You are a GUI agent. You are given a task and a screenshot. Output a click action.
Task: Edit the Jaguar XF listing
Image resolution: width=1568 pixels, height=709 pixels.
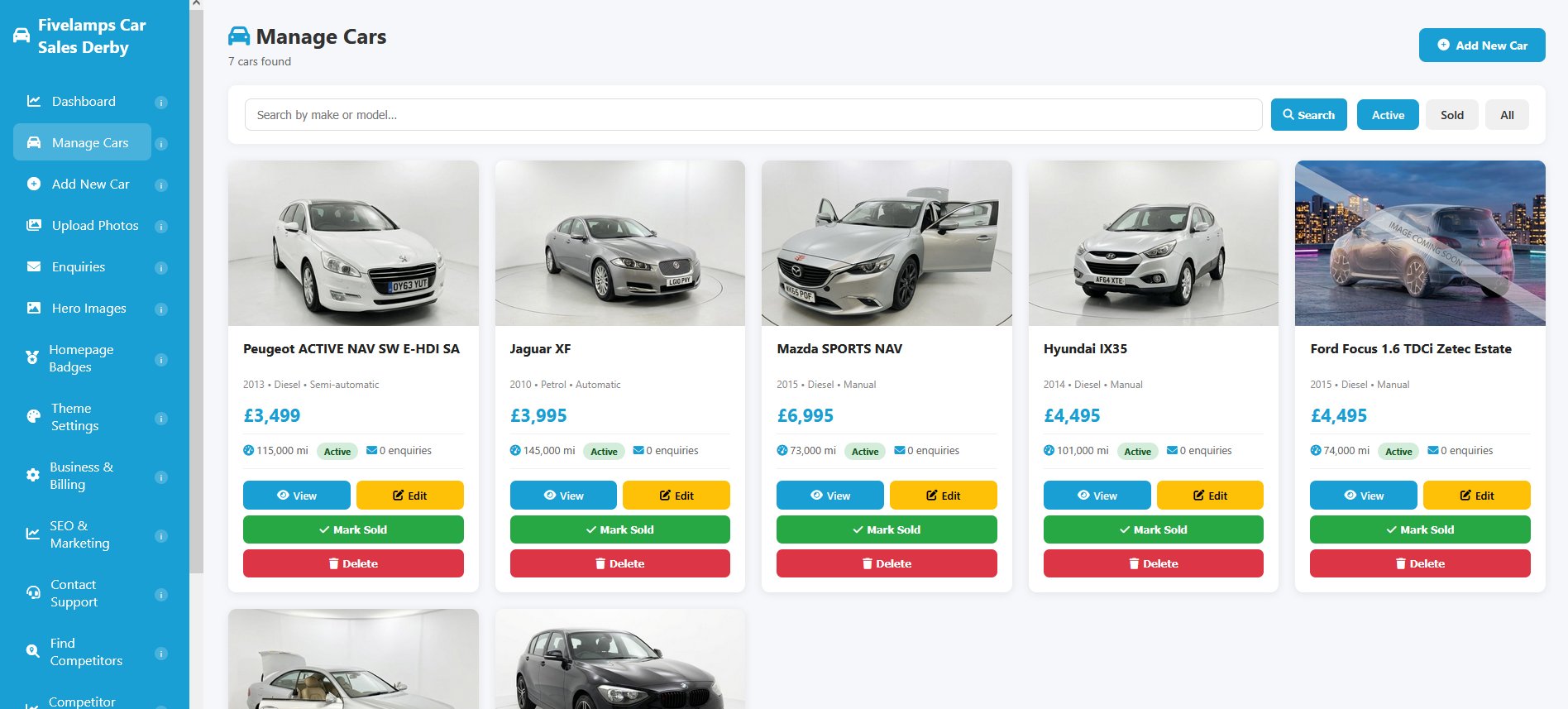tap(676, 496)
